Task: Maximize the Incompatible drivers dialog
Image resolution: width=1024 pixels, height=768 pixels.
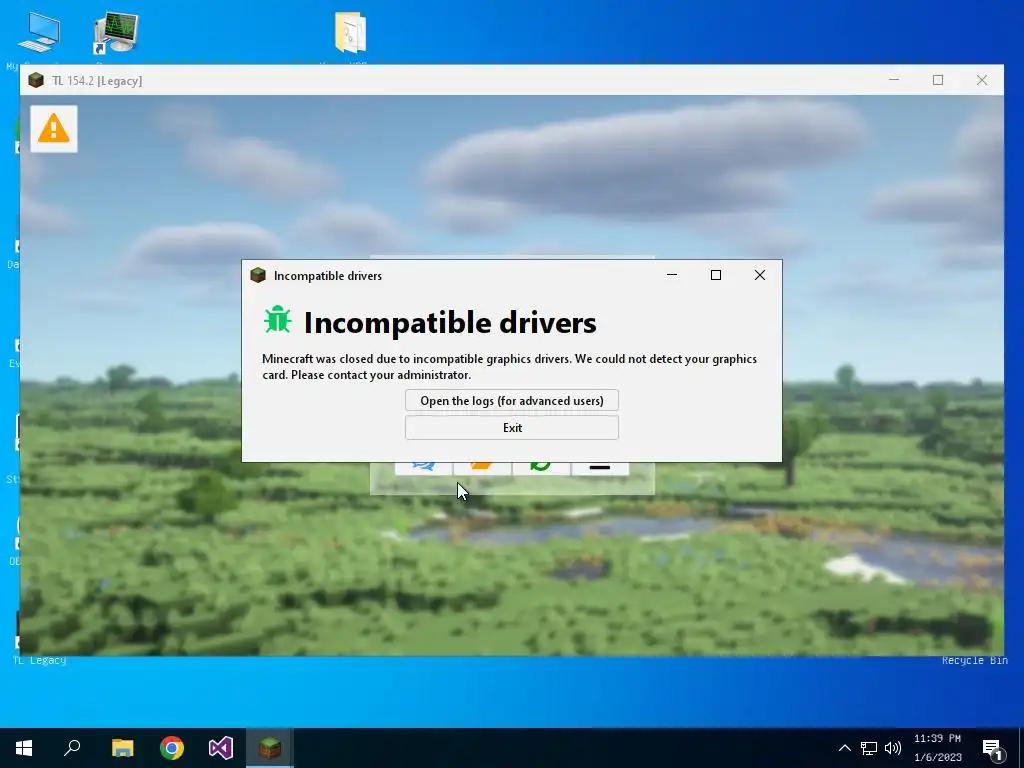Action: [716, 275]
